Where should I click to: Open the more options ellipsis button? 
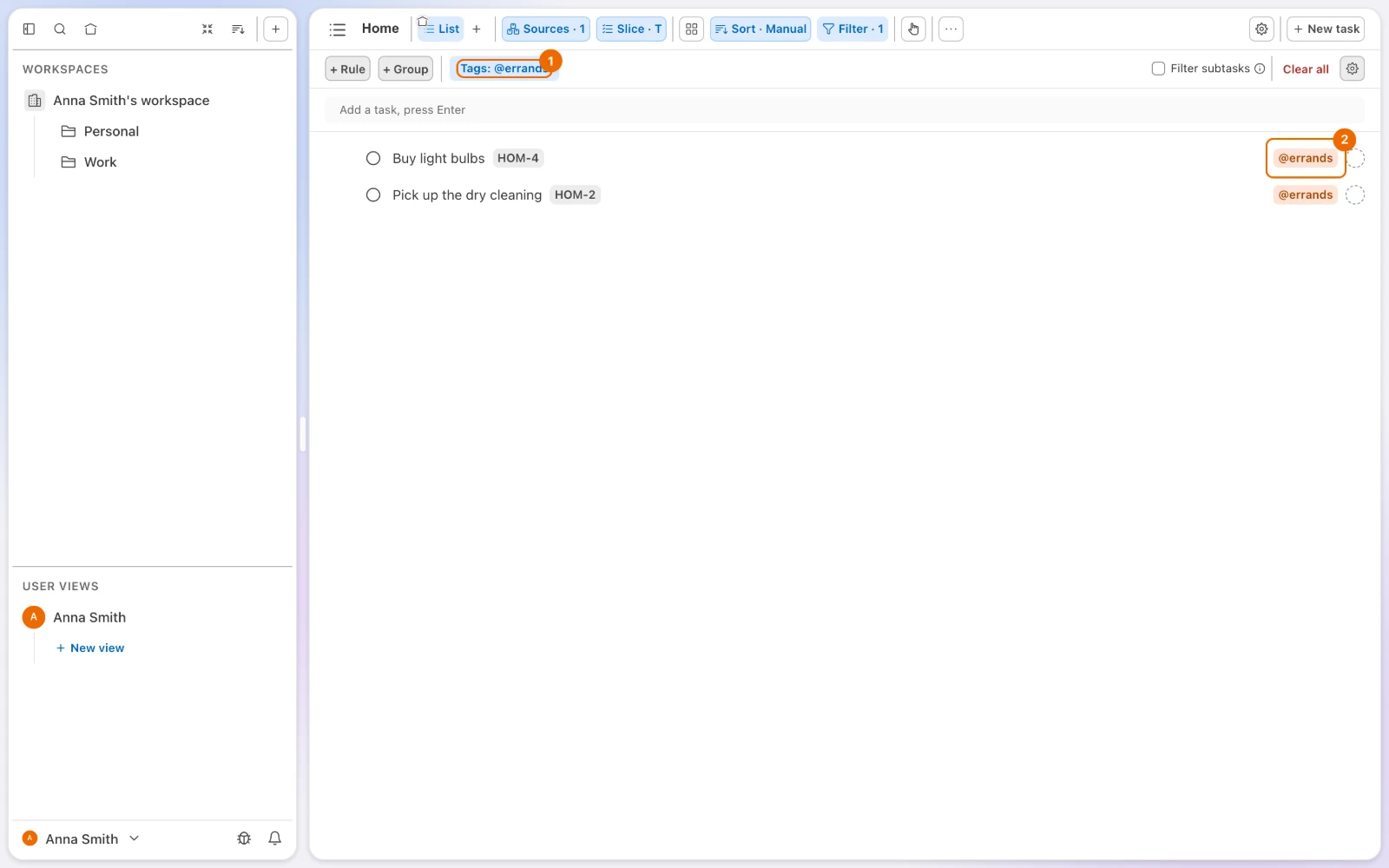click(x=951, y=29)
